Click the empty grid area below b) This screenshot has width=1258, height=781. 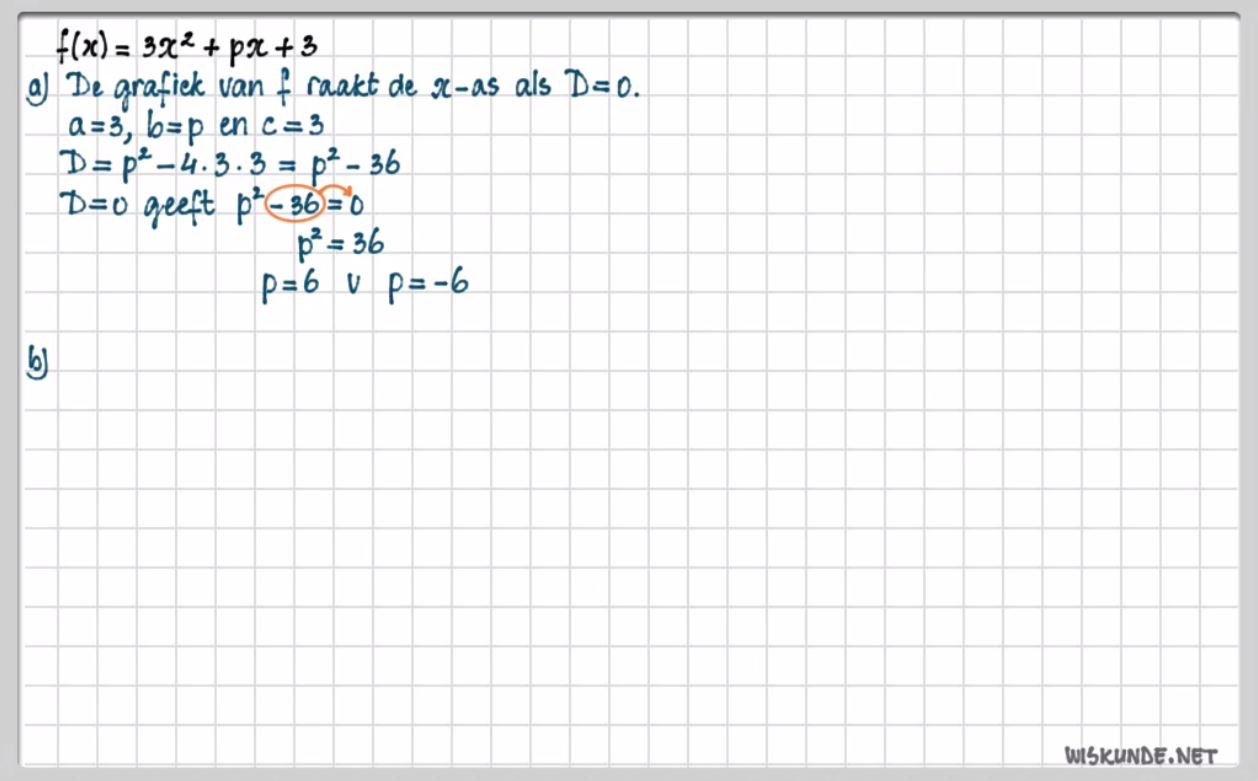pyautogui.click(x=400, y=500)
